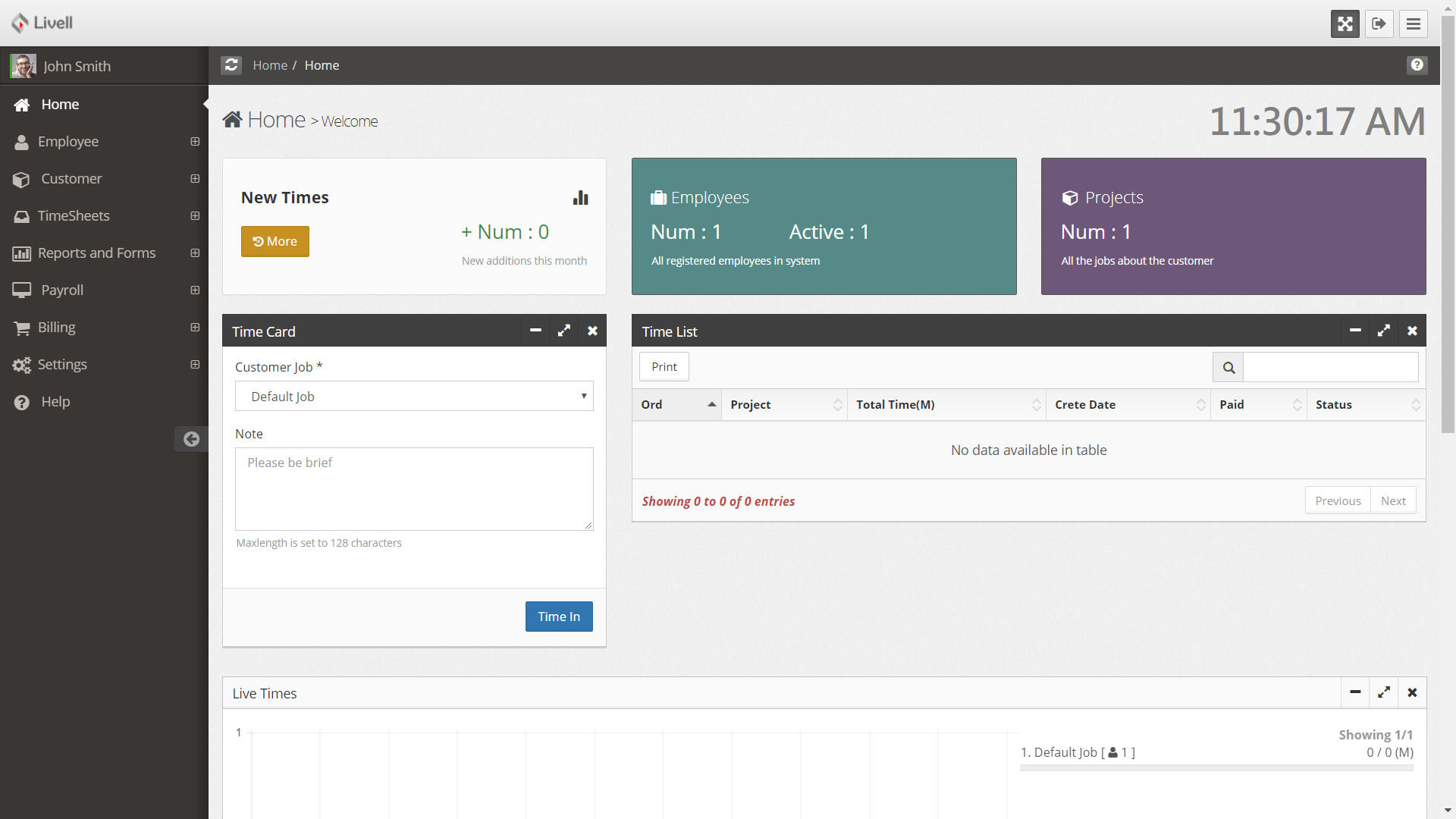Open the Settings sidebar menu
The width and height of the screenshot is (1456, 819).
coord(104,365)
